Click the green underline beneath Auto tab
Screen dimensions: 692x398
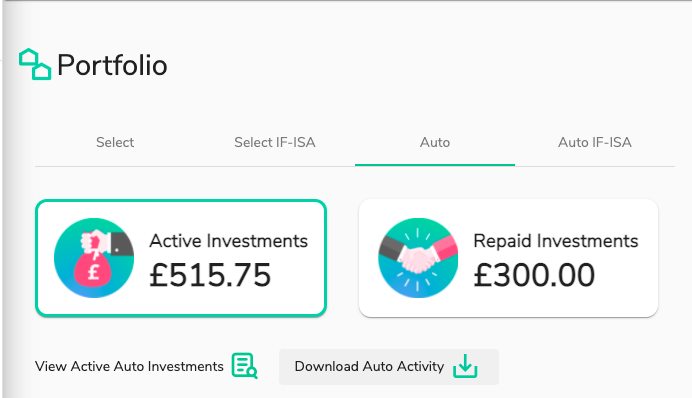click(435, 165)
